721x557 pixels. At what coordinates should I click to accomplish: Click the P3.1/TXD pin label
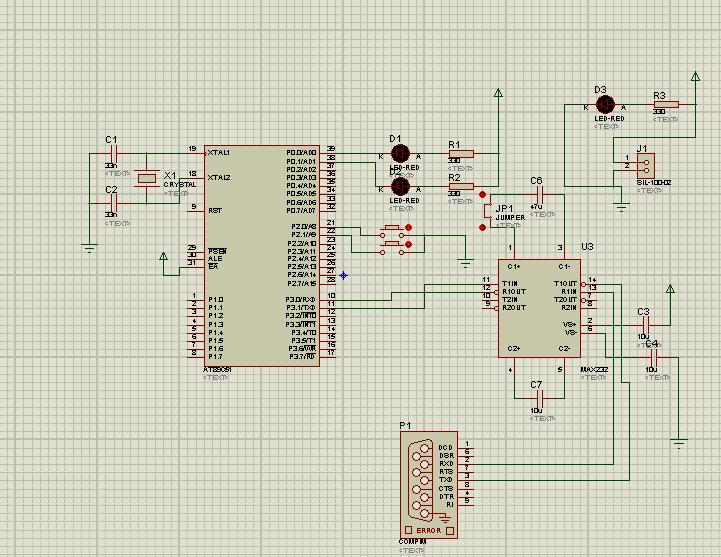(x=301, y=308)
